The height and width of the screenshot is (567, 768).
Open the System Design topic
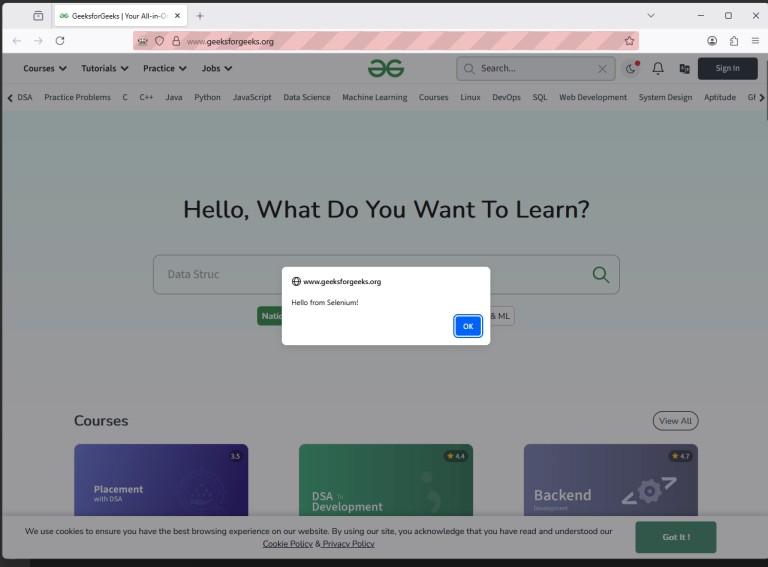pyautogui.click(x=665, y=97)
